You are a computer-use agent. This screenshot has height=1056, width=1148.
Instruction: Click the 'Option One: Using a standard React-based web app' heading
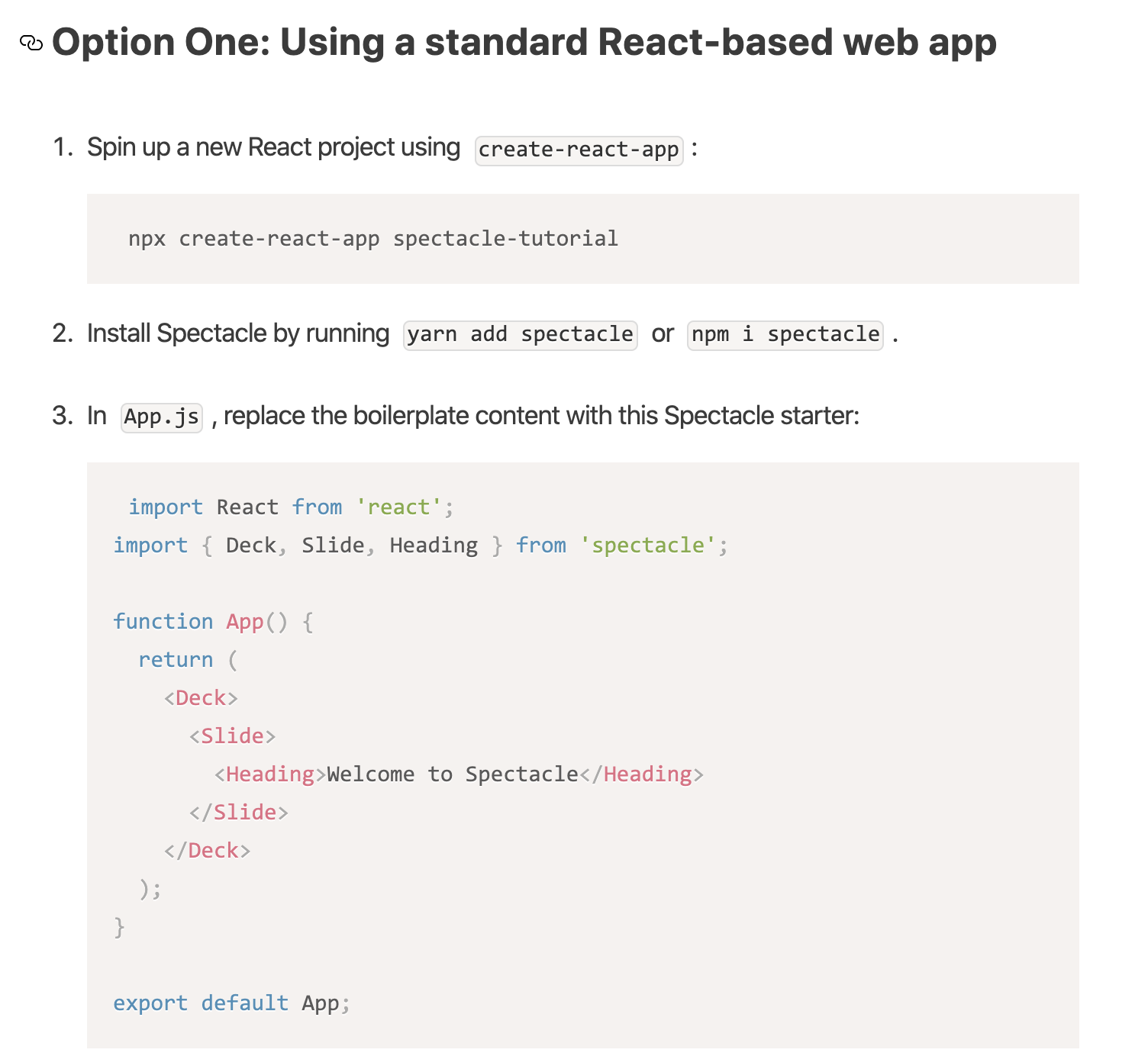coord(524,43)
